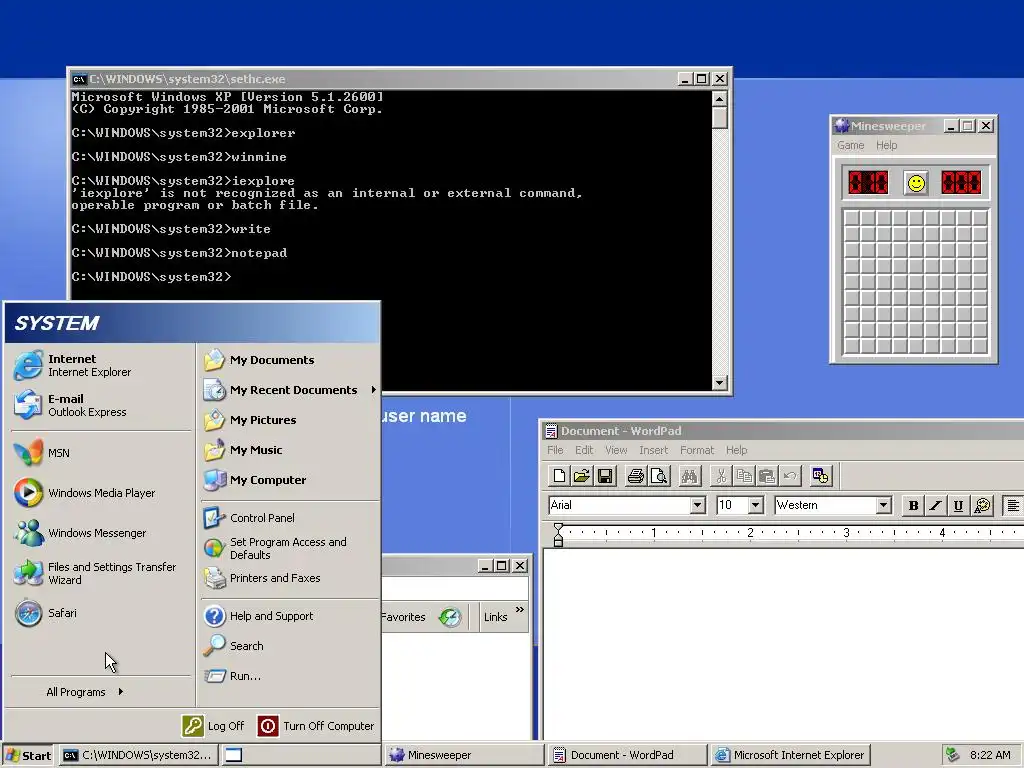This screenshot has height=768, width=1024.
Task: Toggle Italic formatting in WordPad
Action: point(936,505)
